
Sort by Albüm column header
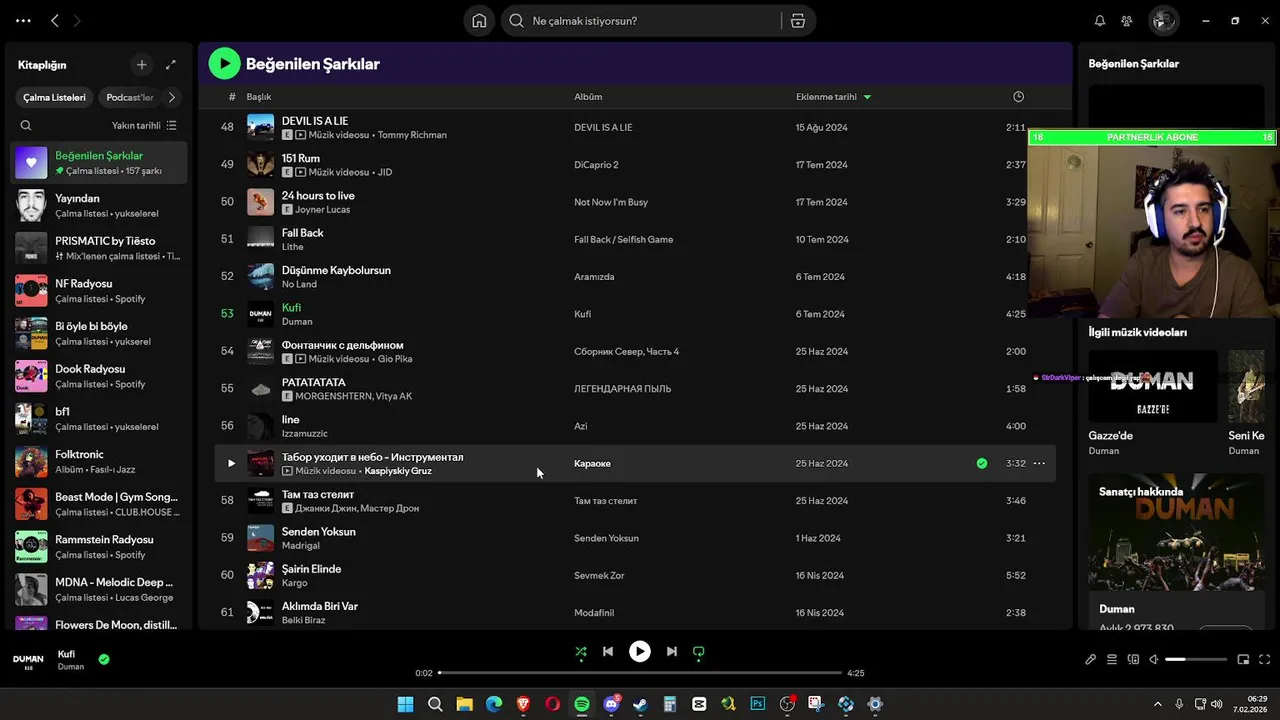click(588, 97)
